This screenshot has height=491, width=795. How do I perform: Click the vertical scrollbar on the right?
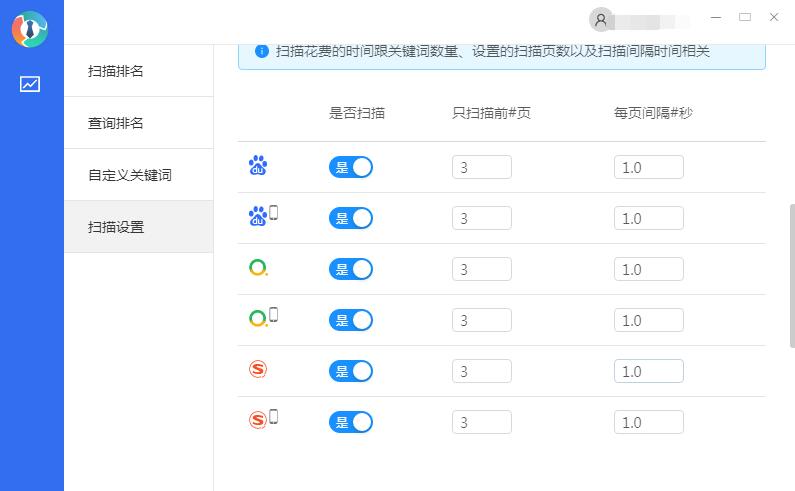pos(791,275)
